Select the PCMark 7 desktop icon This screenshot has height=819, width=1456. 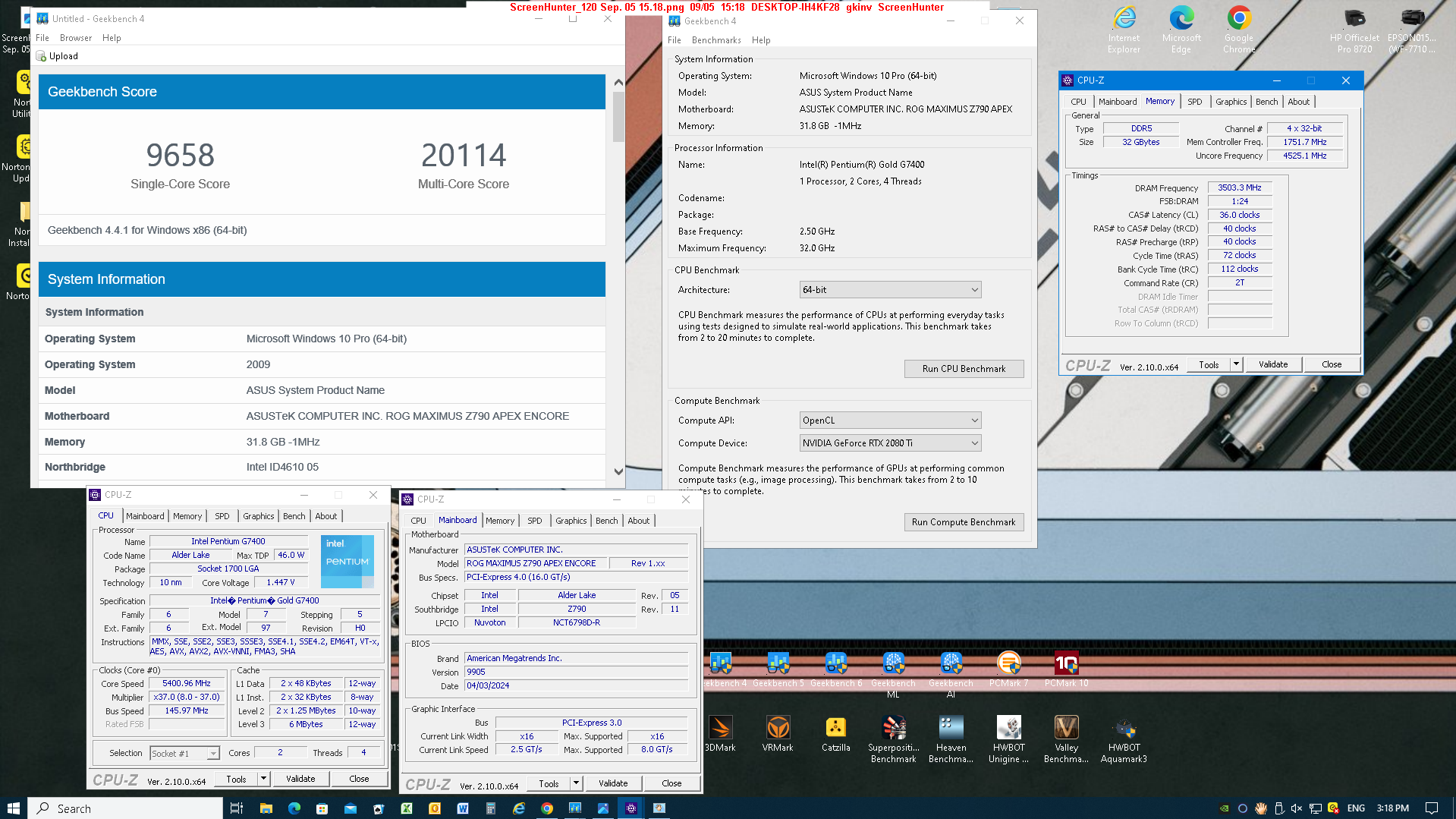[x=1008, y=669]
